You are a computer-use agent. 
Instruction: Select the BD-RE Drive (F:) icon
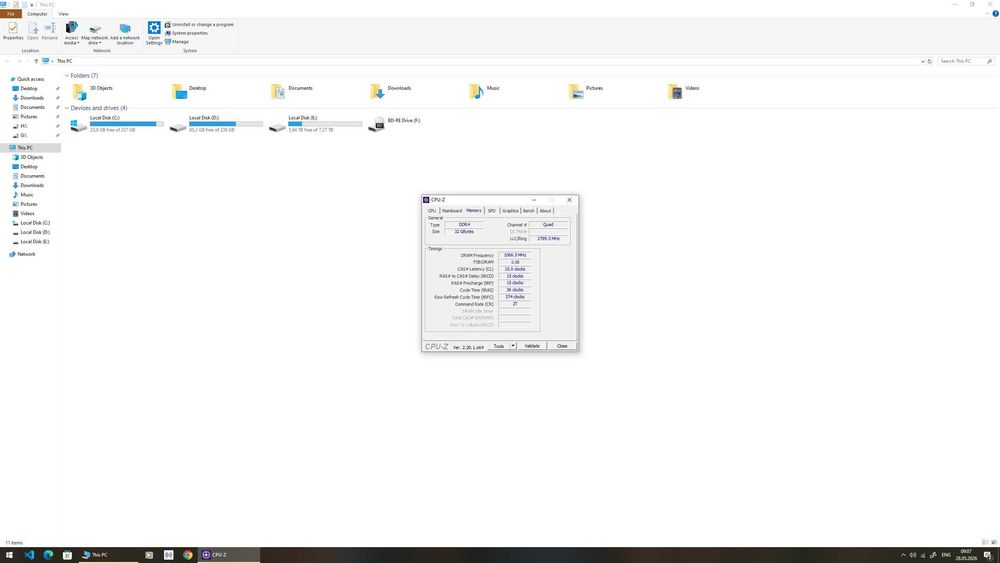[x=376, y=124]
